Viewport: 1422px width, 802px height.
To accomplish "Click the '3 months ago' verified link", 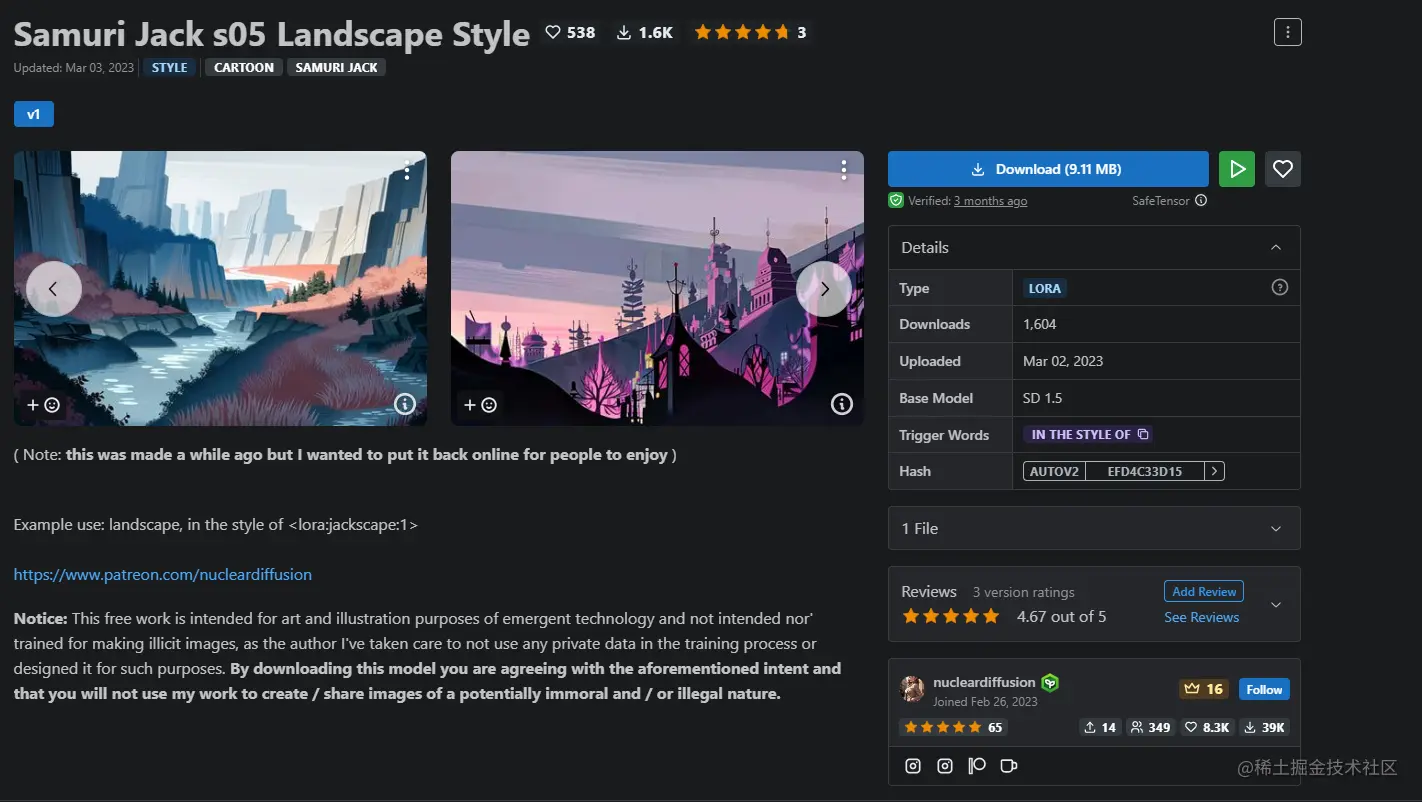I will [x=990, y=201].
